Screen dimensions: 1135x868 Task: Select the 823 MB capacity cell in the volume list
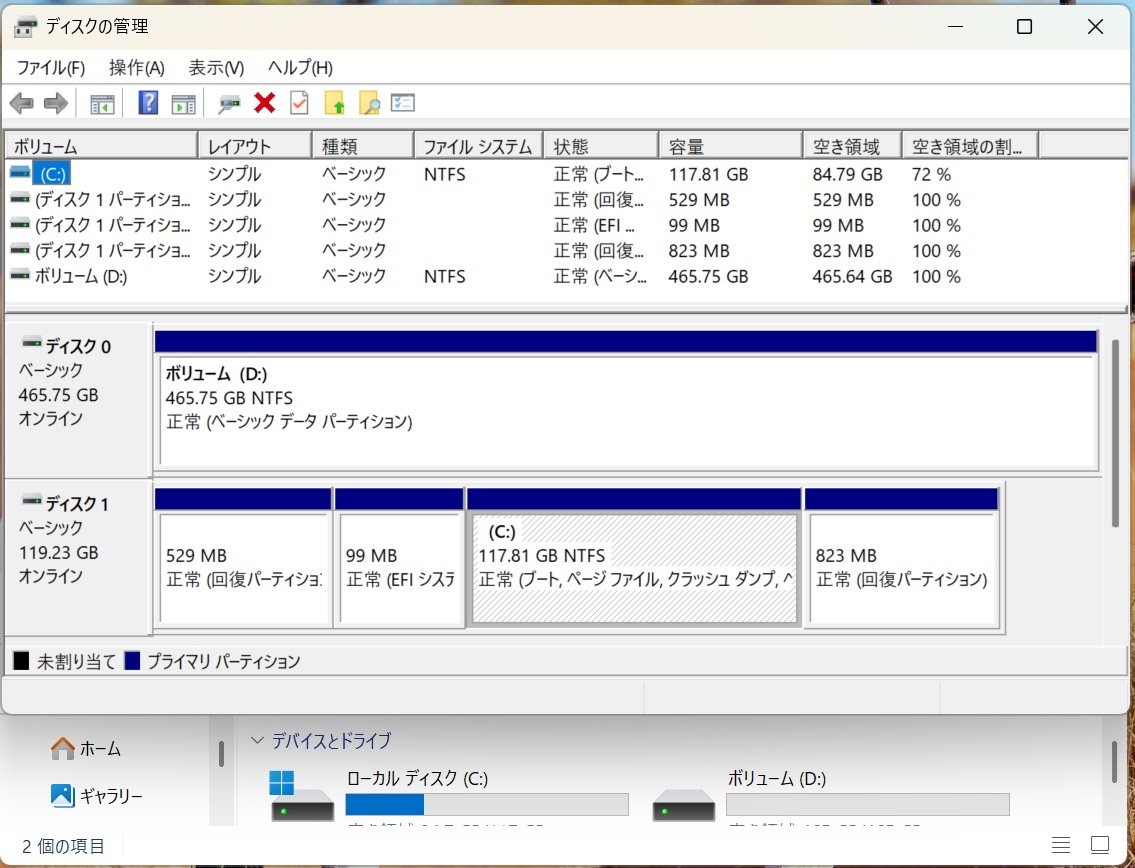pos(699,250)
